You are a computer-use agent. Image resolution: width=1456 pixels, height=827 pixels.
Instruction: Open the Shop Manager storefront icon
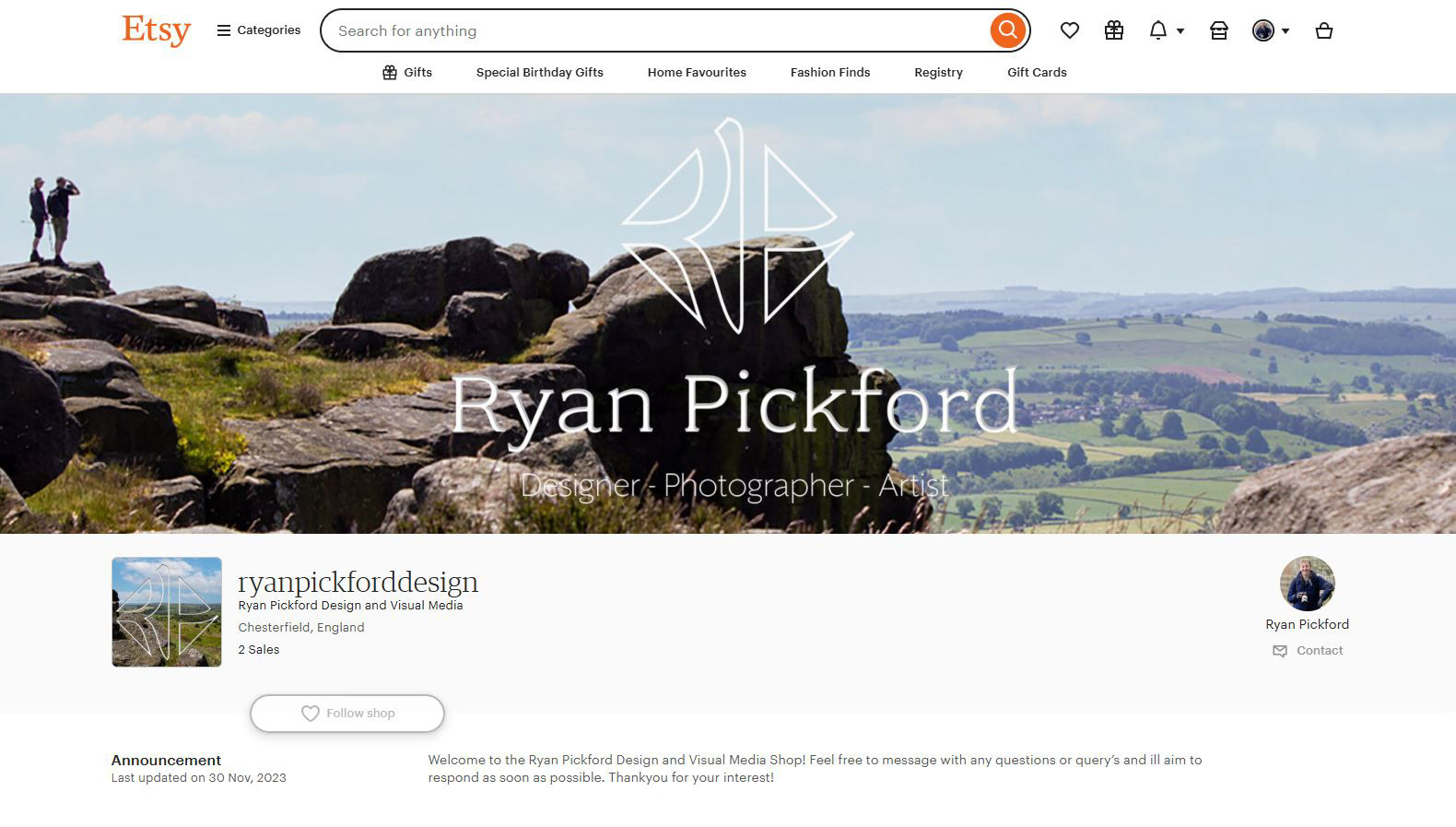1218,30
